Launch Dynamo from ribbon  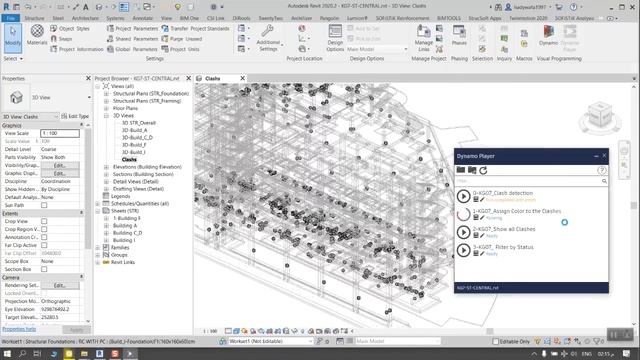coord(548,36)
